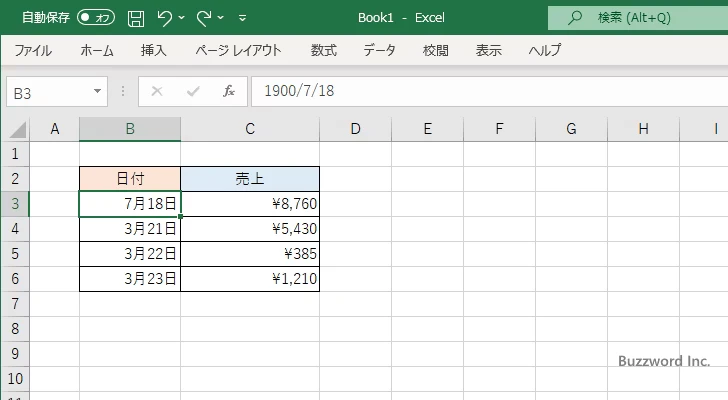The image size is (728, 400).
Task: Open the 表示 tab
Action: click(x=488, y=50)
